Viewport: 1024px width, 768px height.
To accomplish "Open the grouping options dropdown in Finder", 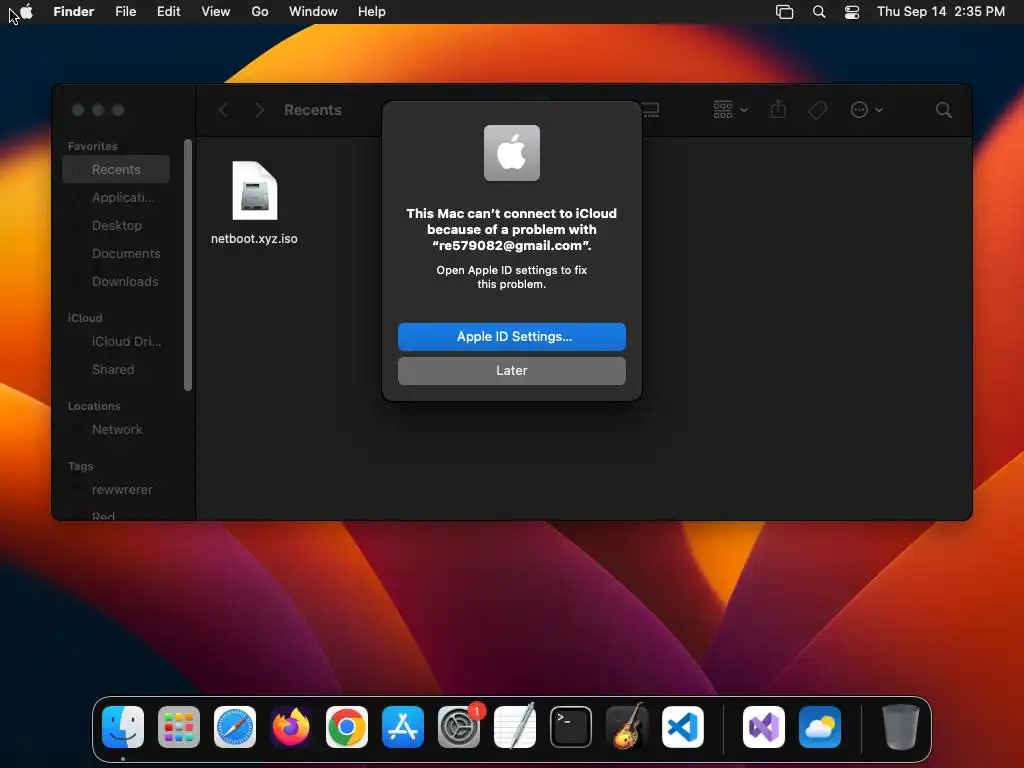I will coord(730,110).
